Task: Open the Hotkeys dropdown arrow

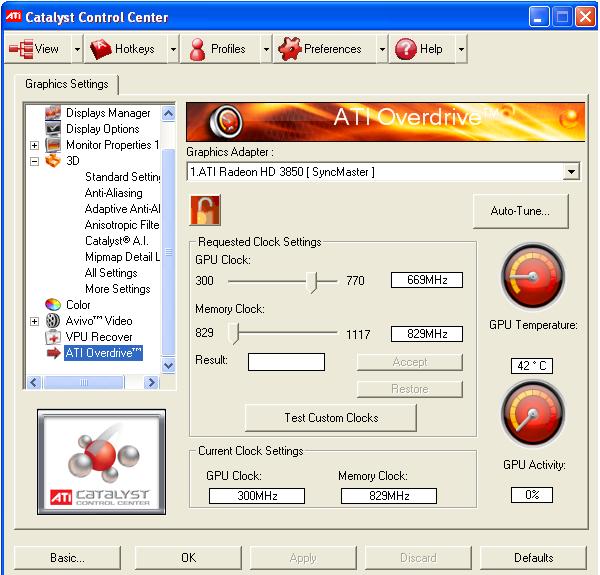Action: (x=173, y=49)
